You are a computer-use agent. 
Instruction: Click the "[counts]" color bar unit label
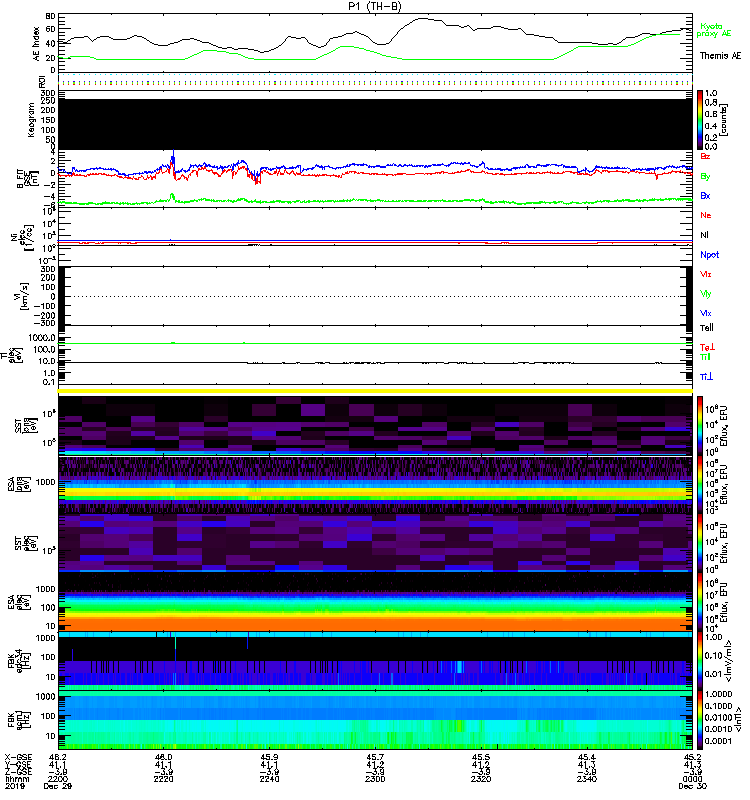point(723,120)
